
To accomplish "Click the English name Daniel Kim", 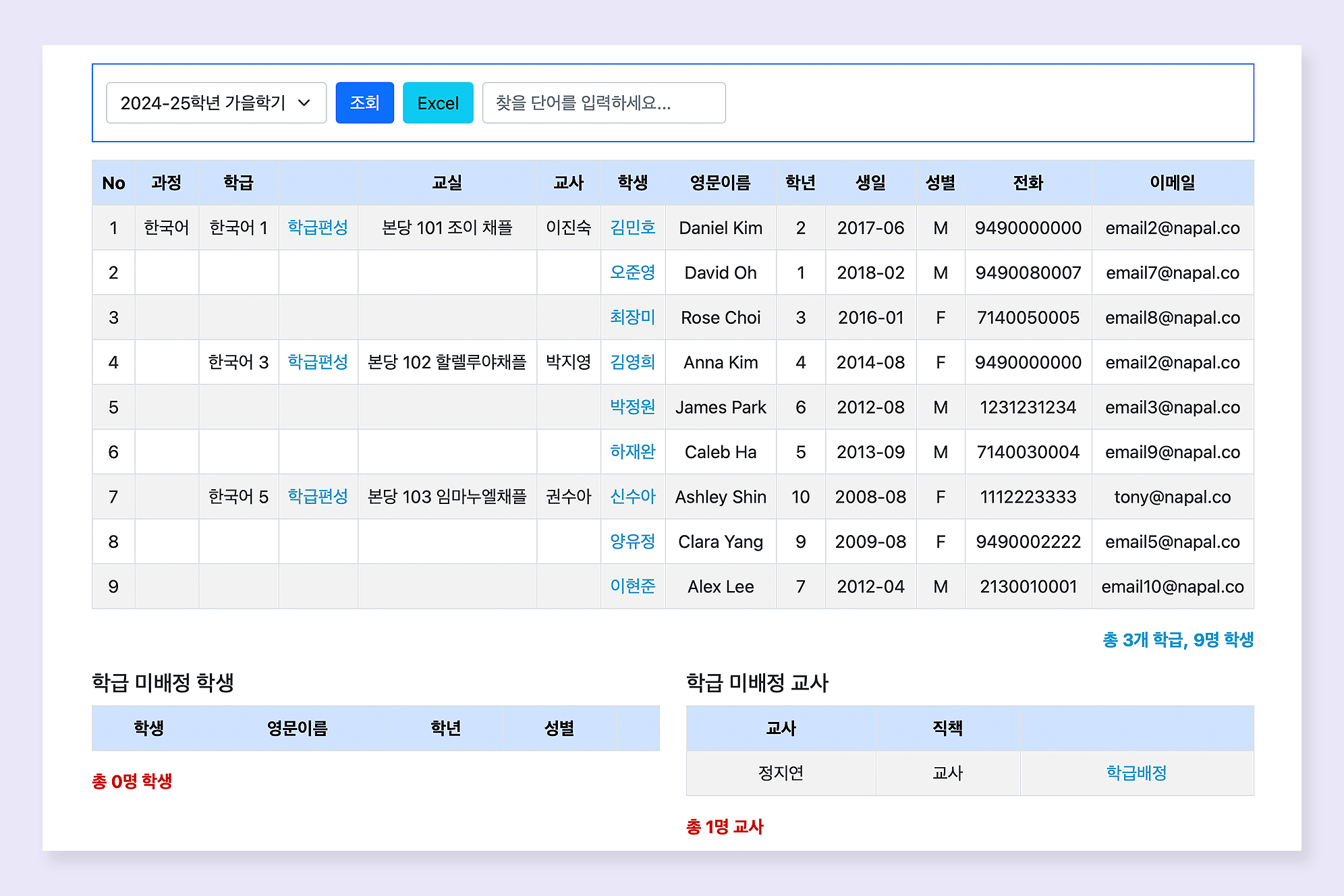I will (721, 227).
